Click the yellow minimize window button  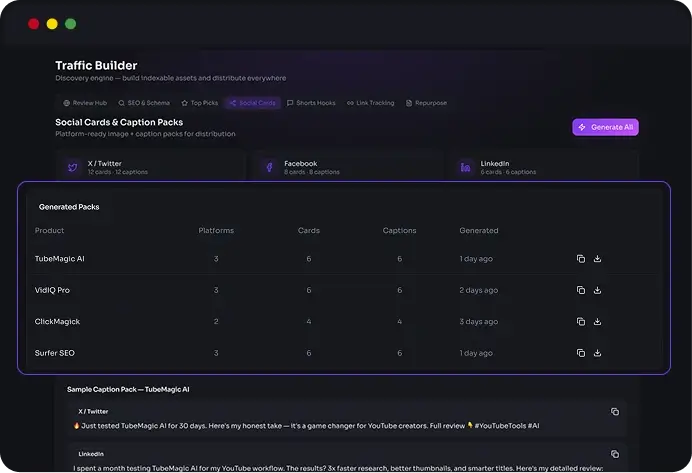(x=52, y=24)
